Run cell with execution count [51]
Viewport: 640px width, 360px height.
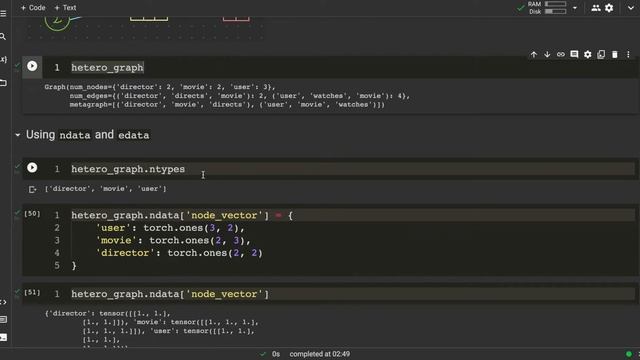tap(32, 293)
